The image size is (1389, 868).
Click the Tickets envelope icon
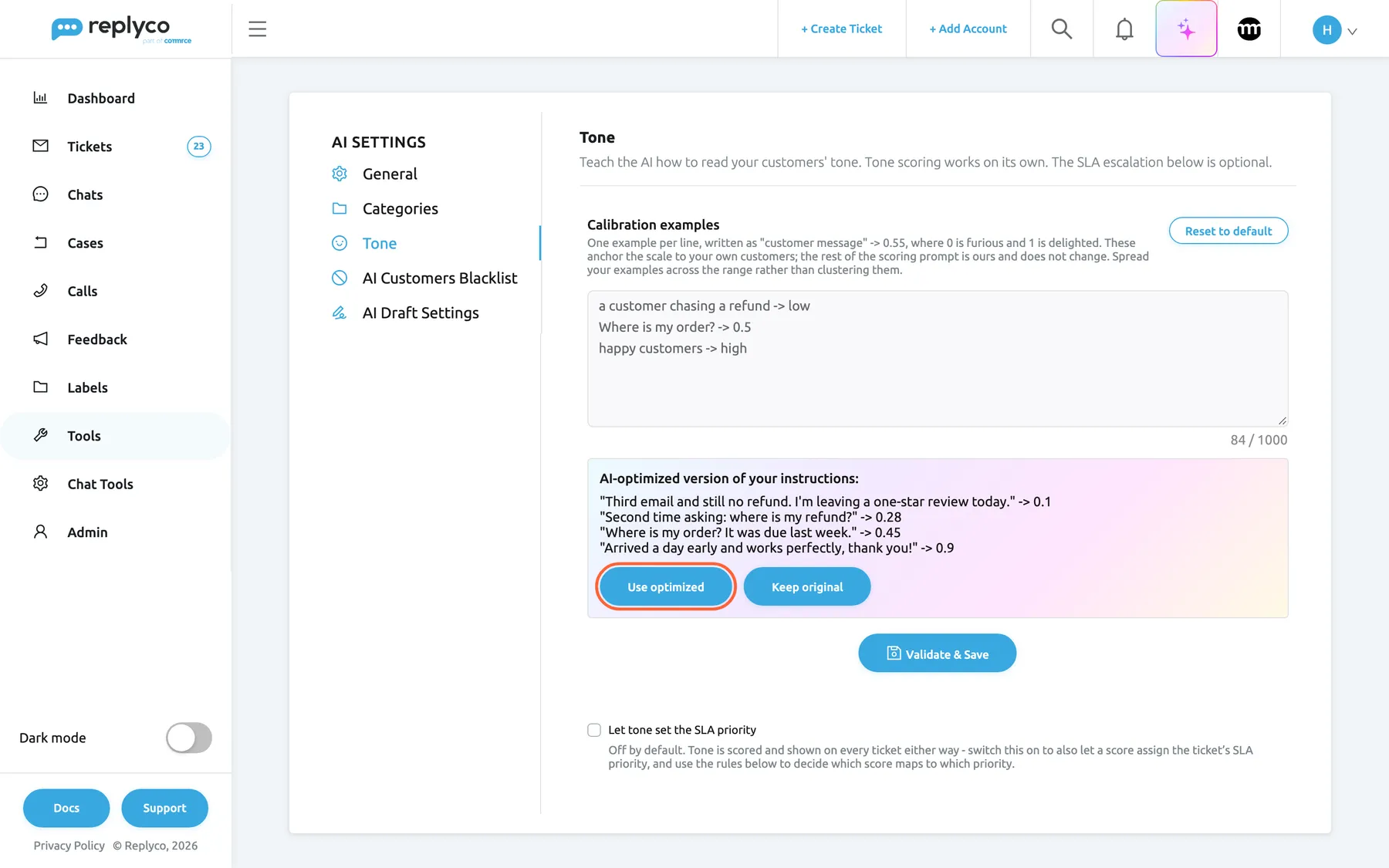click(x=40, y=146)
